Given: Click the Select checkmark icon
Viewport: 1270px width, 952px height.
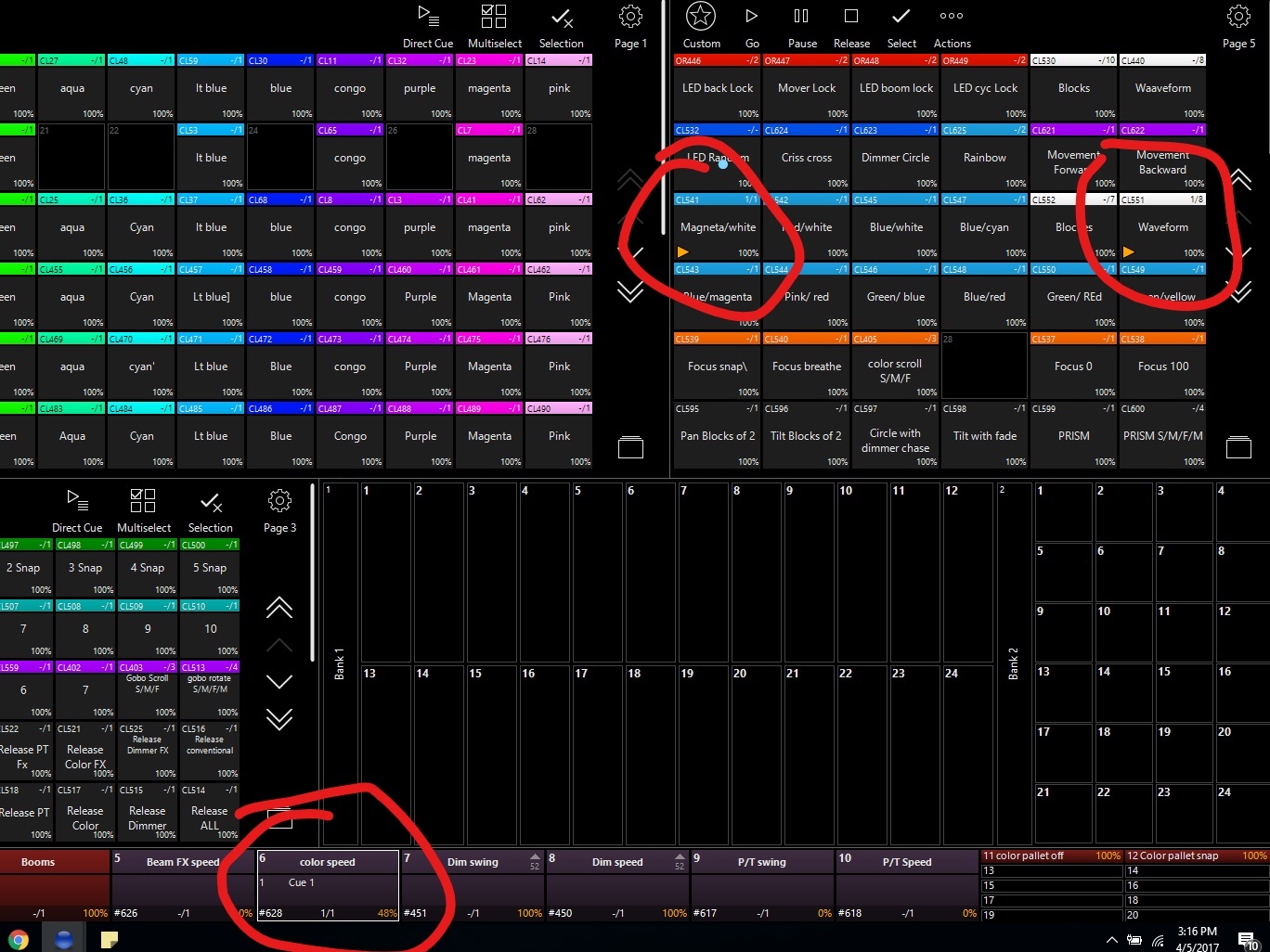Looking at the screenshot, I should click(x=901, y=16).
